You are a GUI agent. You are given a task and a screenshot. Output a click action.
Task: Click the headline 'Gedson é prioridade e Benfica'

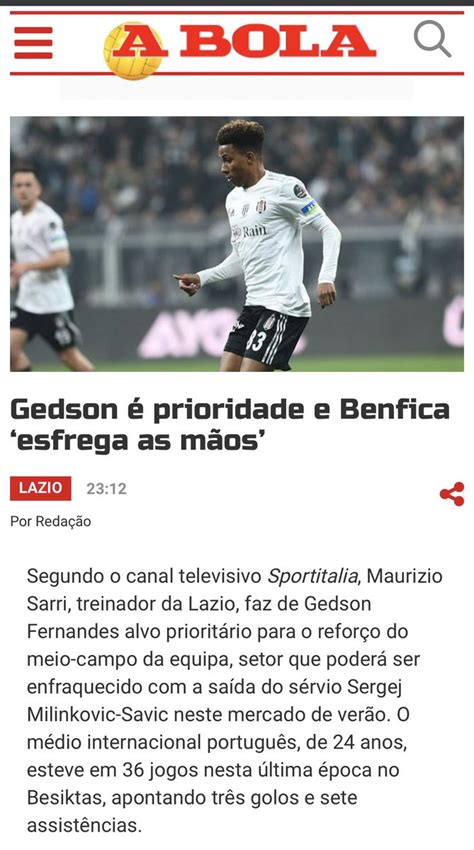[x=229, y=410]
